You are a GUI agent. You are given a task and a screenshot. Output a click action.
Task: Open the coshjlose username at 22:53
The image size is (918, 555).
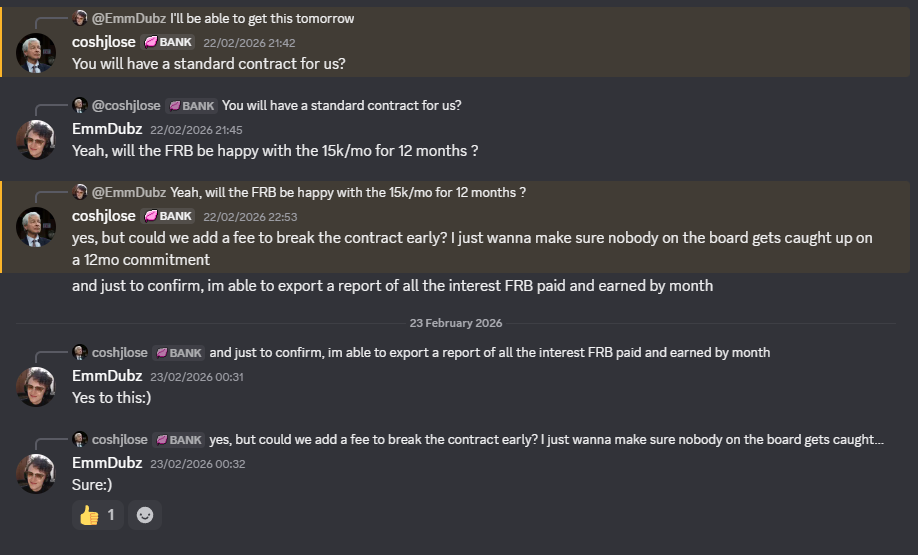point(104,216)
